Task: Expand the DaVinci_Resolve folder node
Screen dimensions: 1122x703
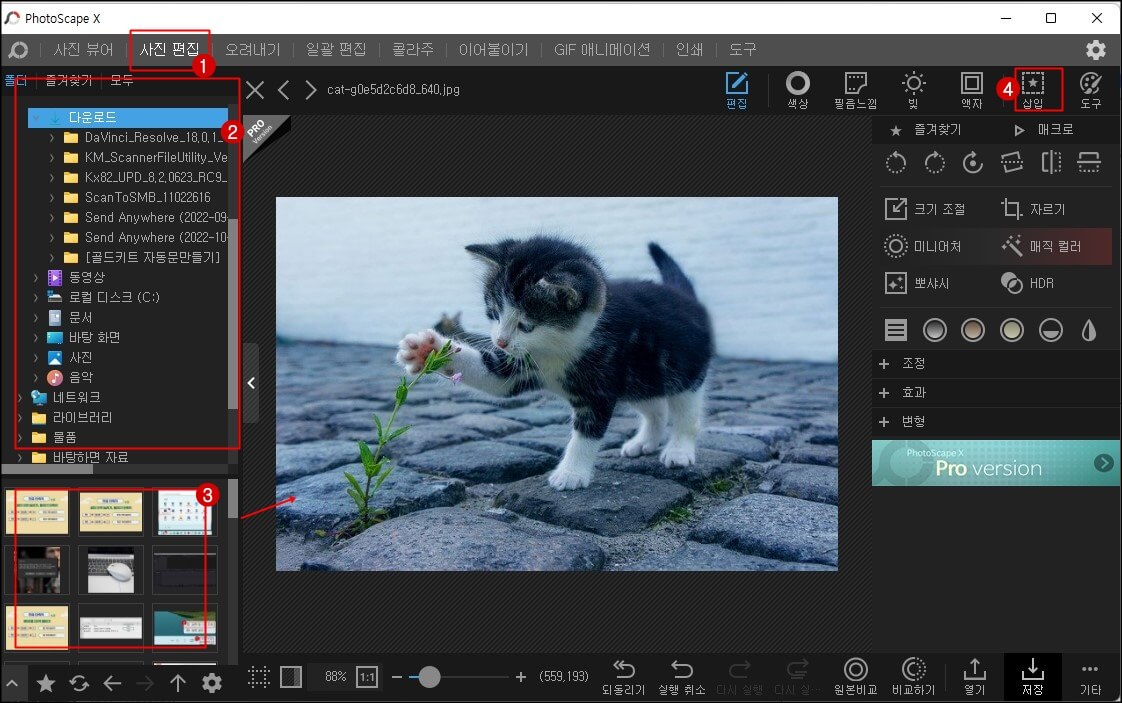Action: (52, 137)
